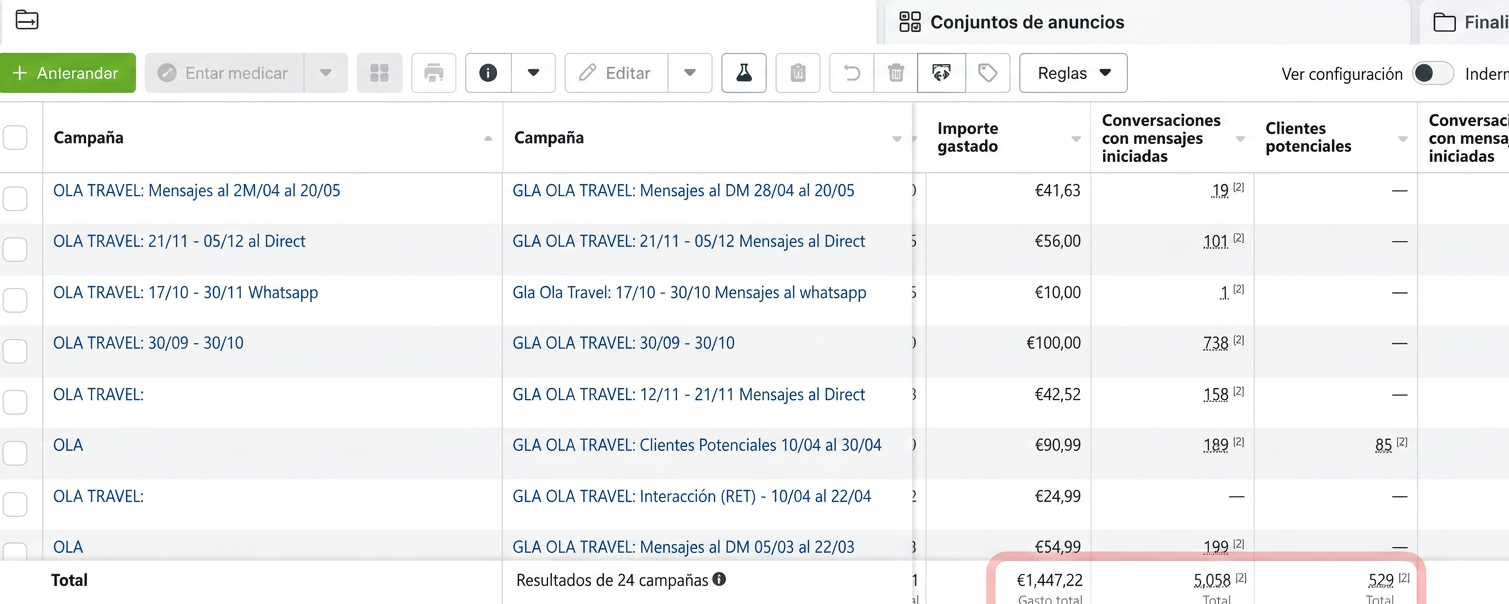Check the box for 17/10 - 30/11 Whatsapp row

pyautogui.click(x=15, y=300)
